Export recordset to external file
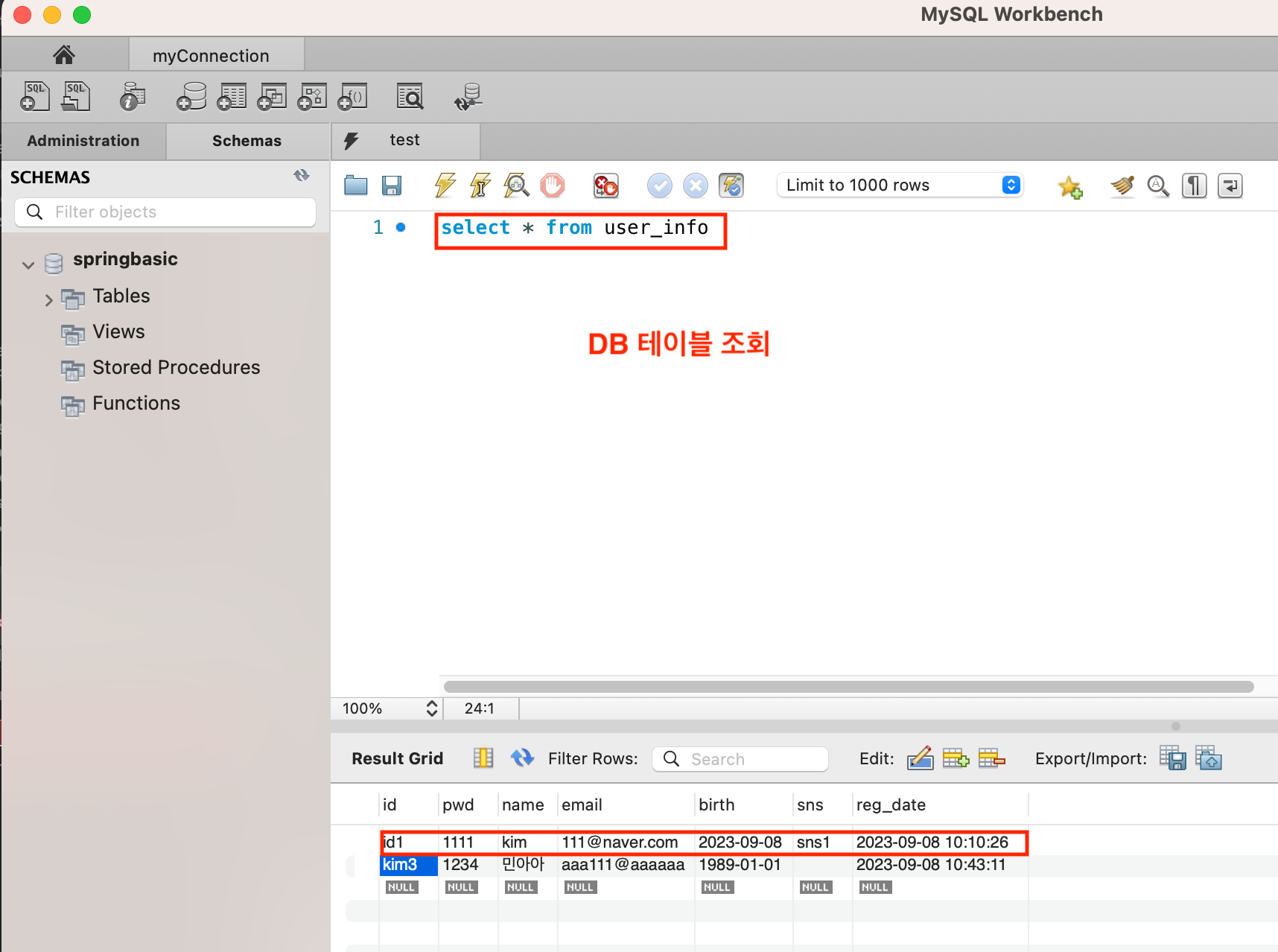 (x=1173, y=758)
